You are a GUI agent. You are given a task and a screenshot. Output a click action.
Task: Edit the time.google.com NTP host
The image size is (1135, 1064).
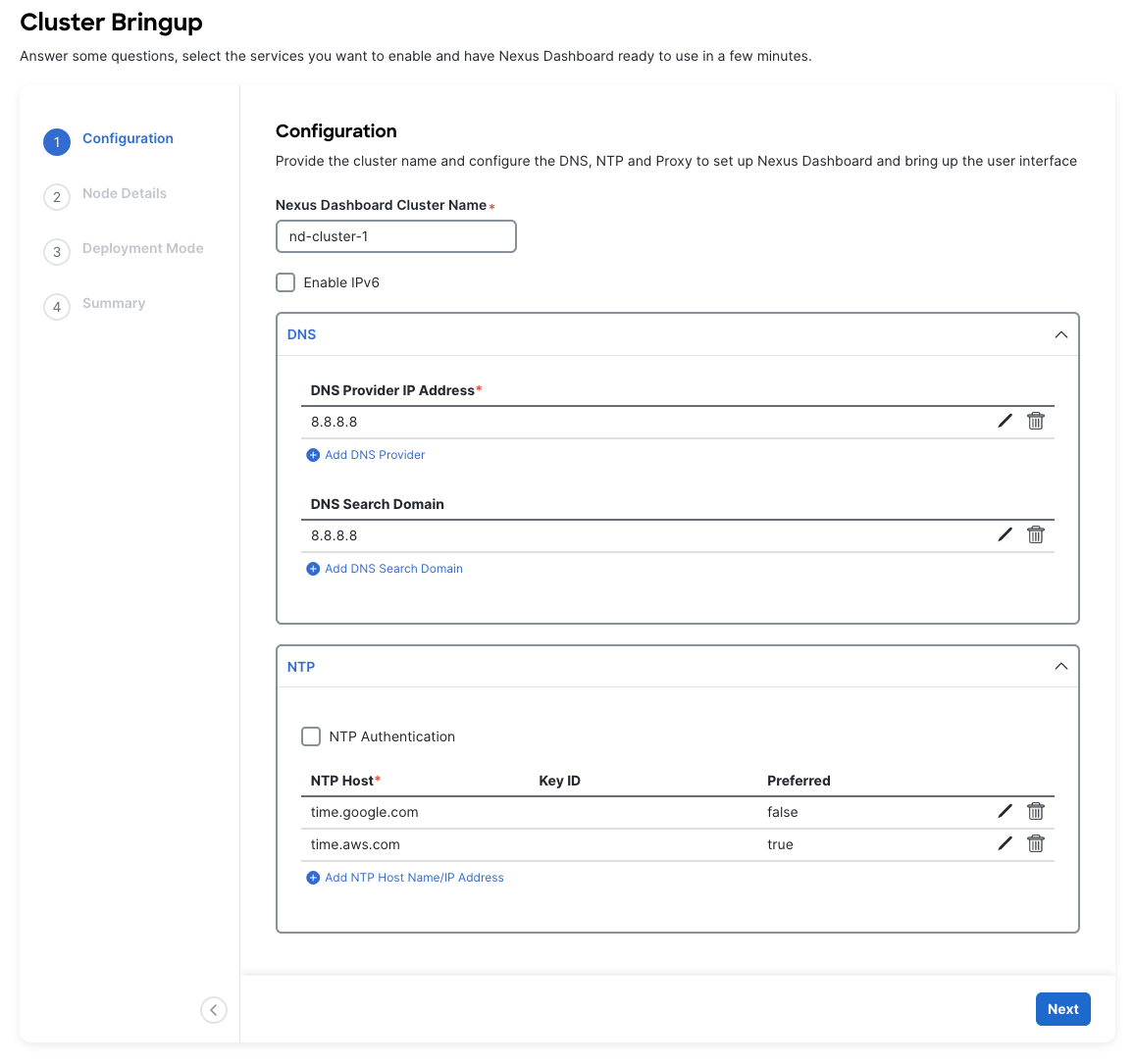(x=1005, y=811)
